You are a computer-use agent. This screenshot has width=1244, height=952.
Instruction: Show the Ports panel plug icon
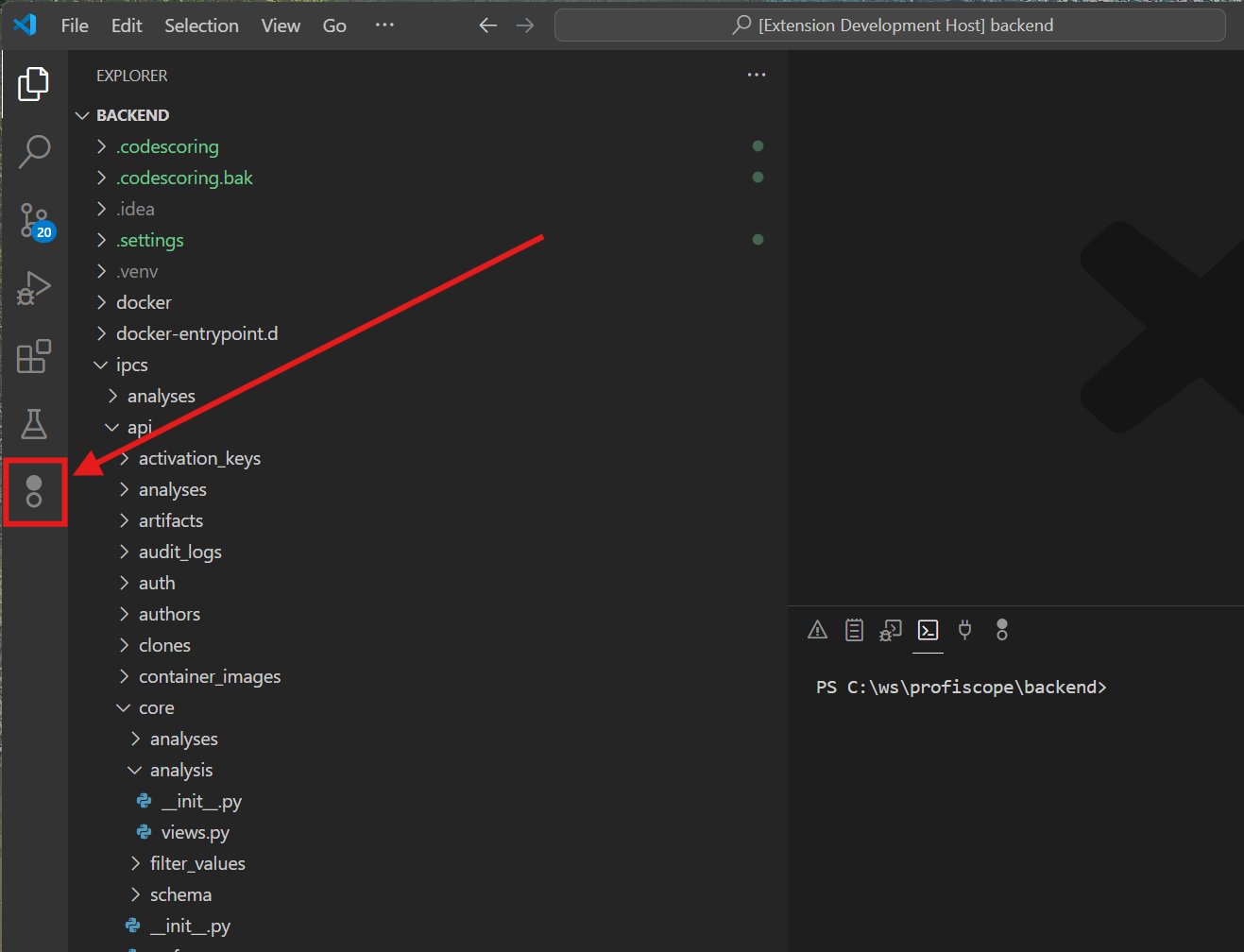[964, 630]
